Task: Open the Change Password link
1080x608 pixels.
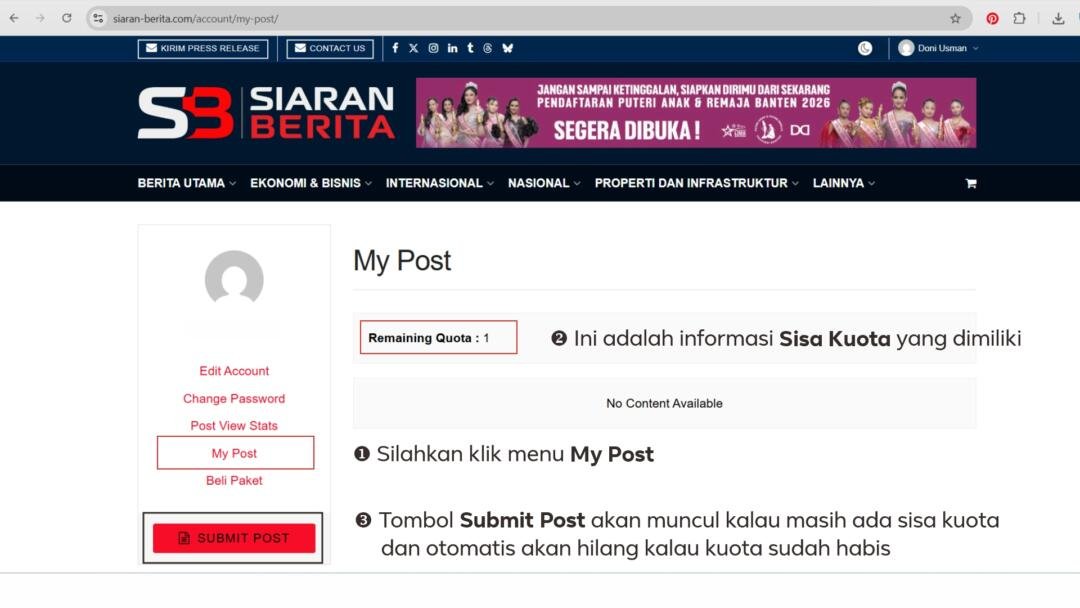Action: [x=234, y=398]
